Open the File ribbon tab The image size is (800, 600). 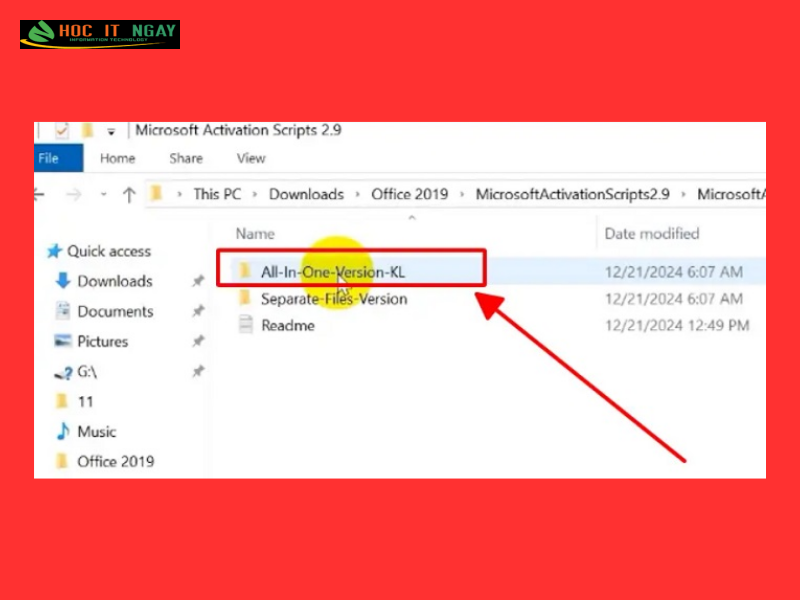pyautogui.click(x=58, y=158)
